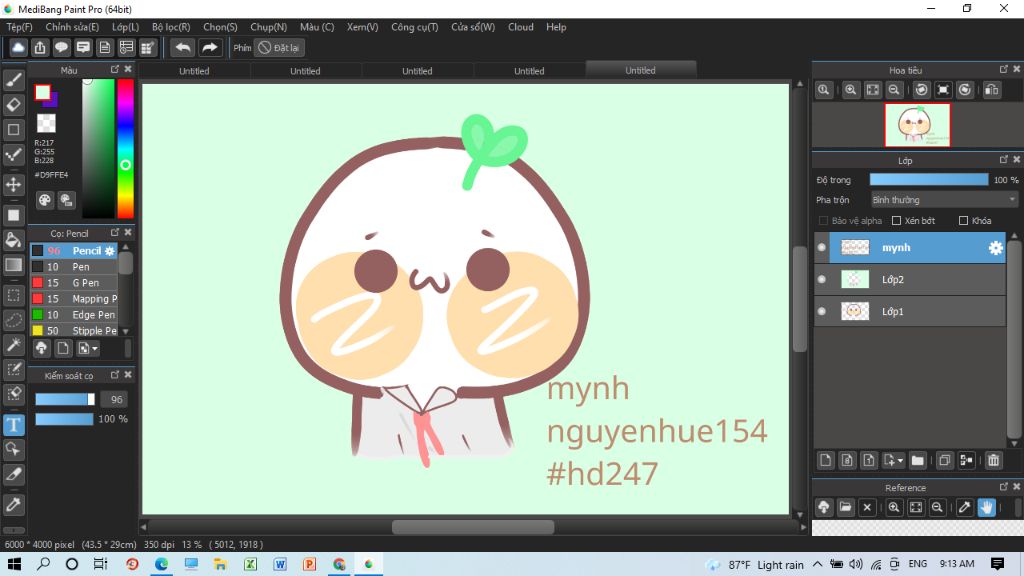
Task: Duplicate the current layer
Action: [944, 460]
